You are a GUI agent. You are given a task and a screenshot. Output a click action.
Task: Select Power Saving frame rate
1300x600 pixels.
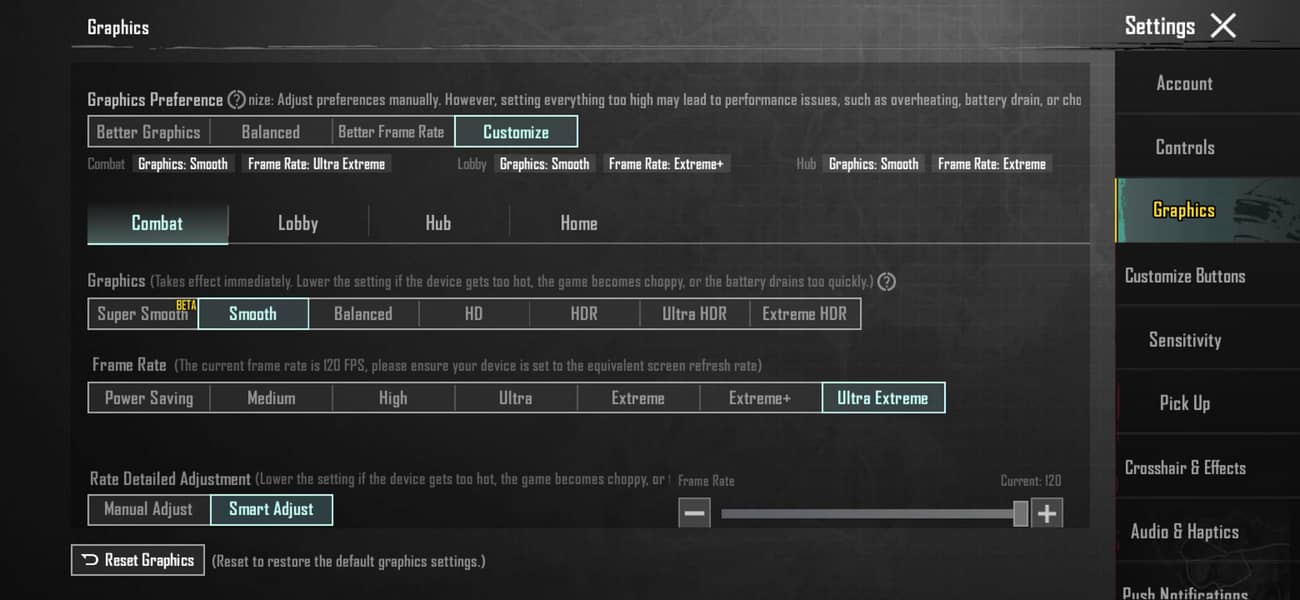pos(149,398)
